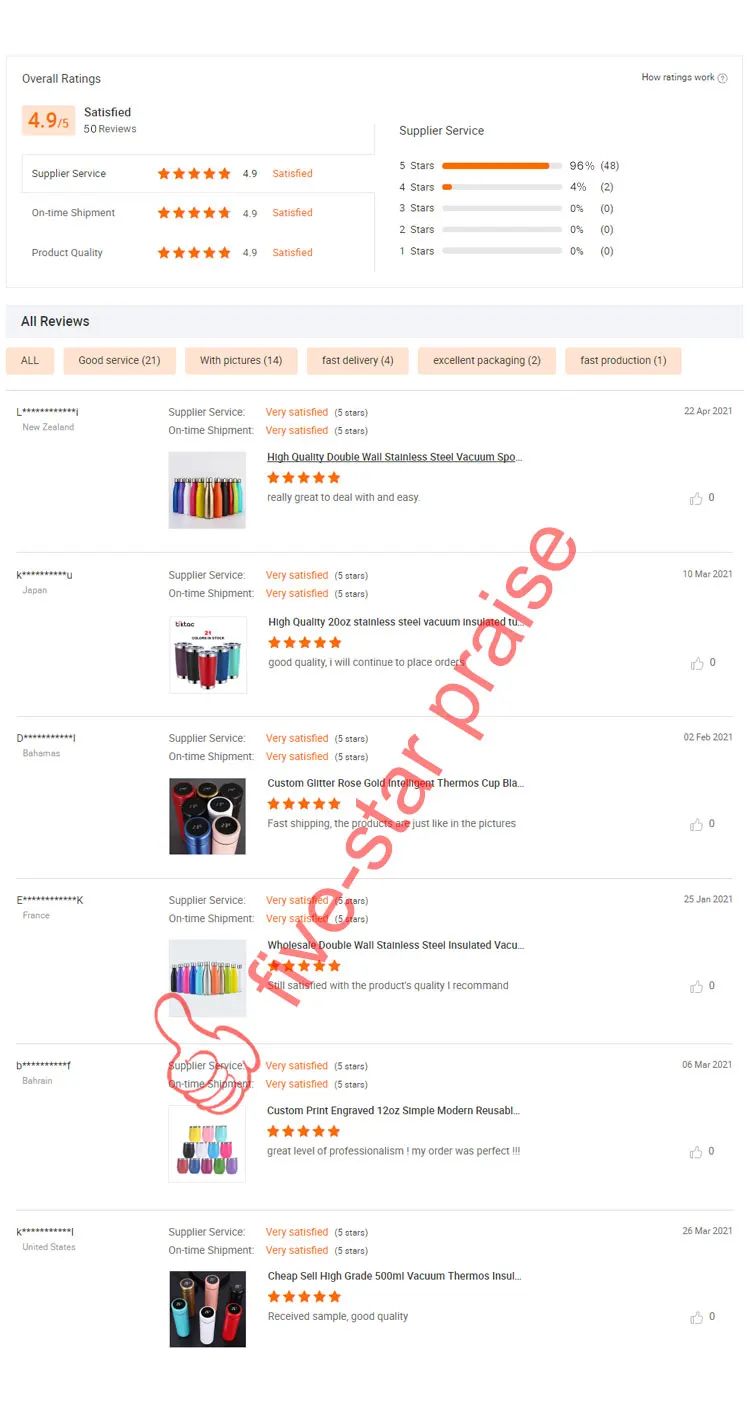This screenshot has height=1403, width=750.
Task: Filter by excellent packaging (2) tag
Action: [487, 361]
